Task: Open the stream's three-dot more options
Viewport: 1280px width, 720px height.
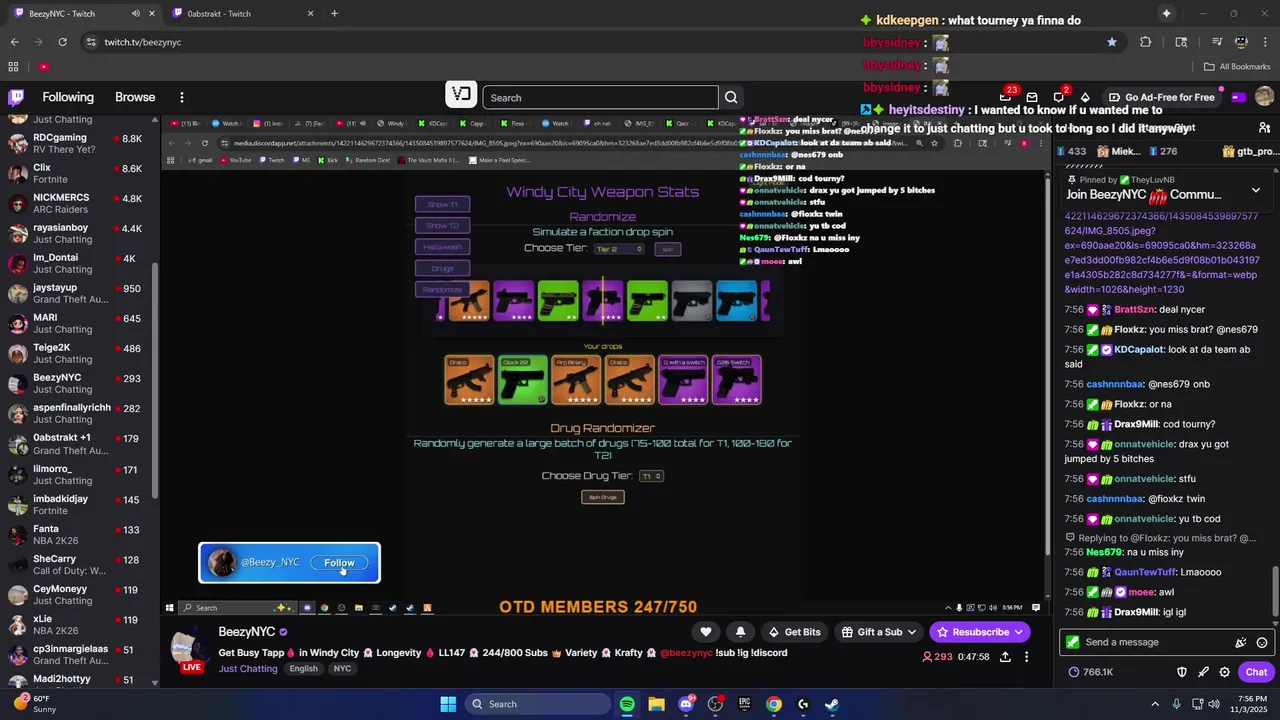Action: pos(1026,657)
